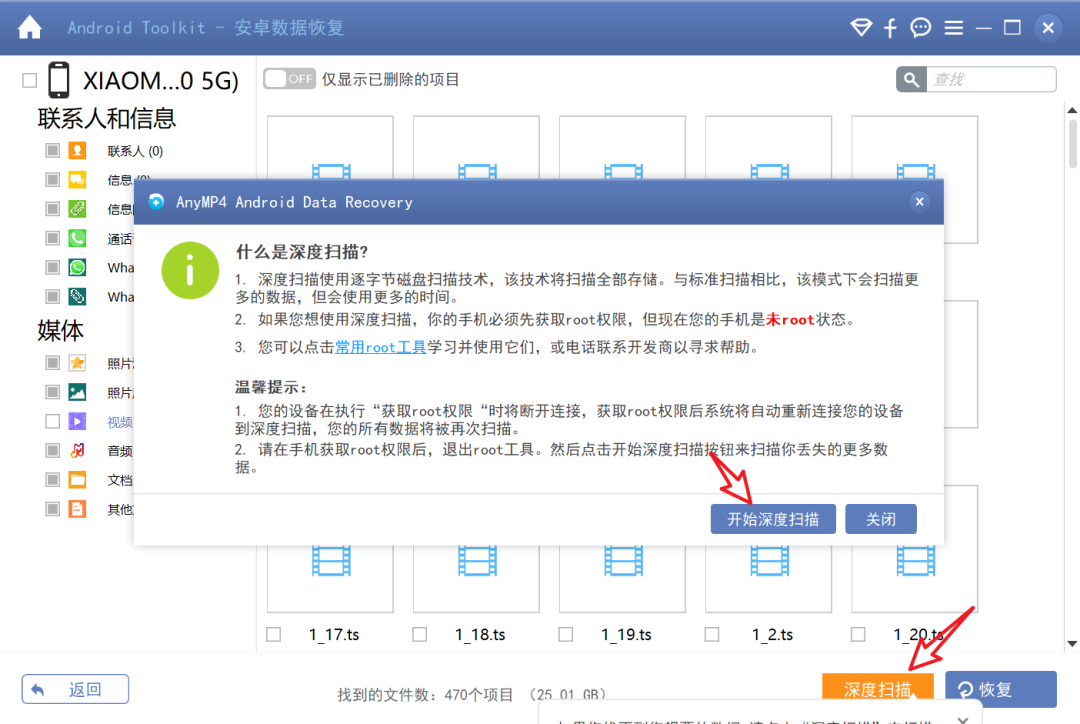The image size is (1080, 724).
Task: Open the diamond purchase icon
Action: 861,28
